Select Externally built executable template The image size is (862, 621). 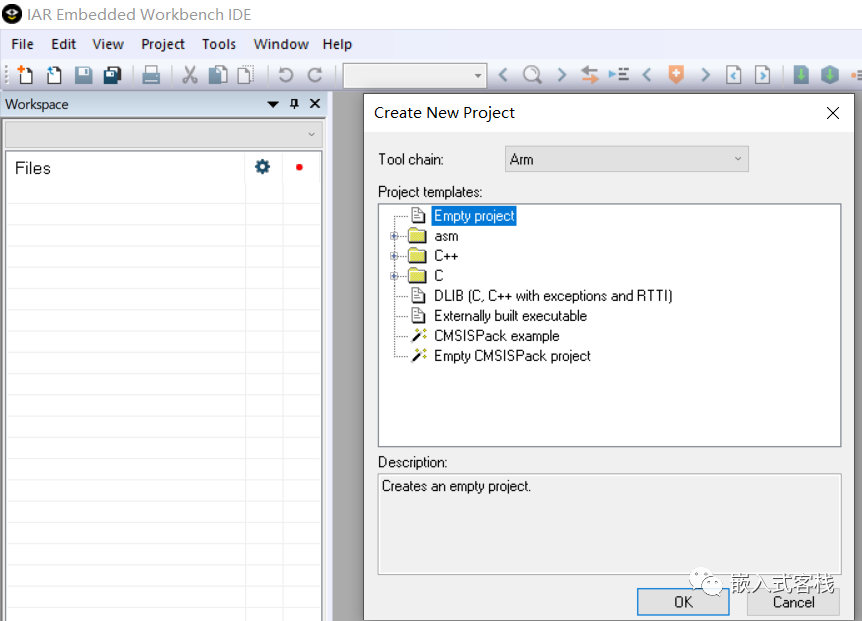pyautogui.click(x=510, y=316)
